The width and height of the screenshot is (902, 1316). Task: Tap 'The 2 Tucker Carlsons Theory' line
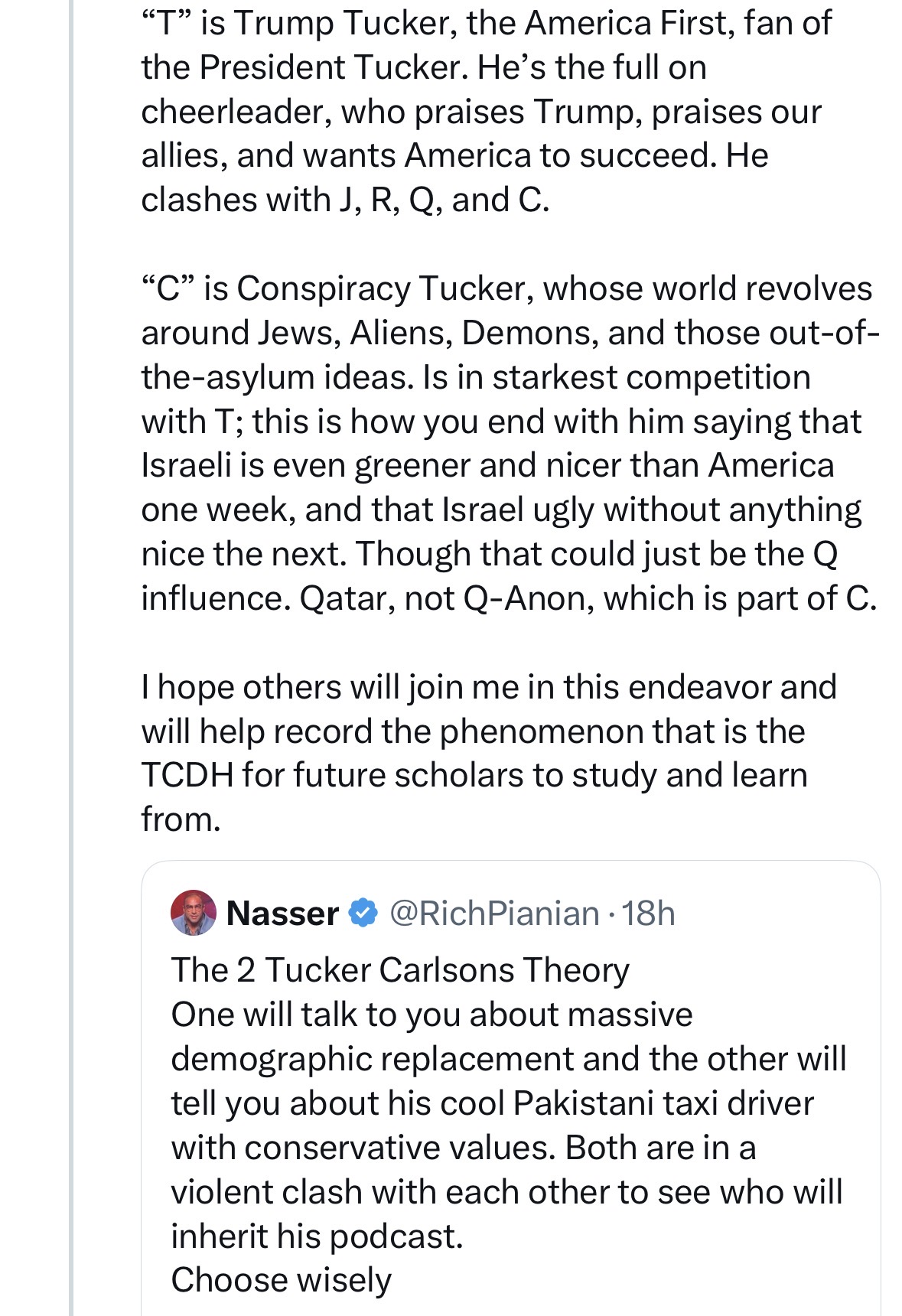pyautogui.click(x=399, y=970)
